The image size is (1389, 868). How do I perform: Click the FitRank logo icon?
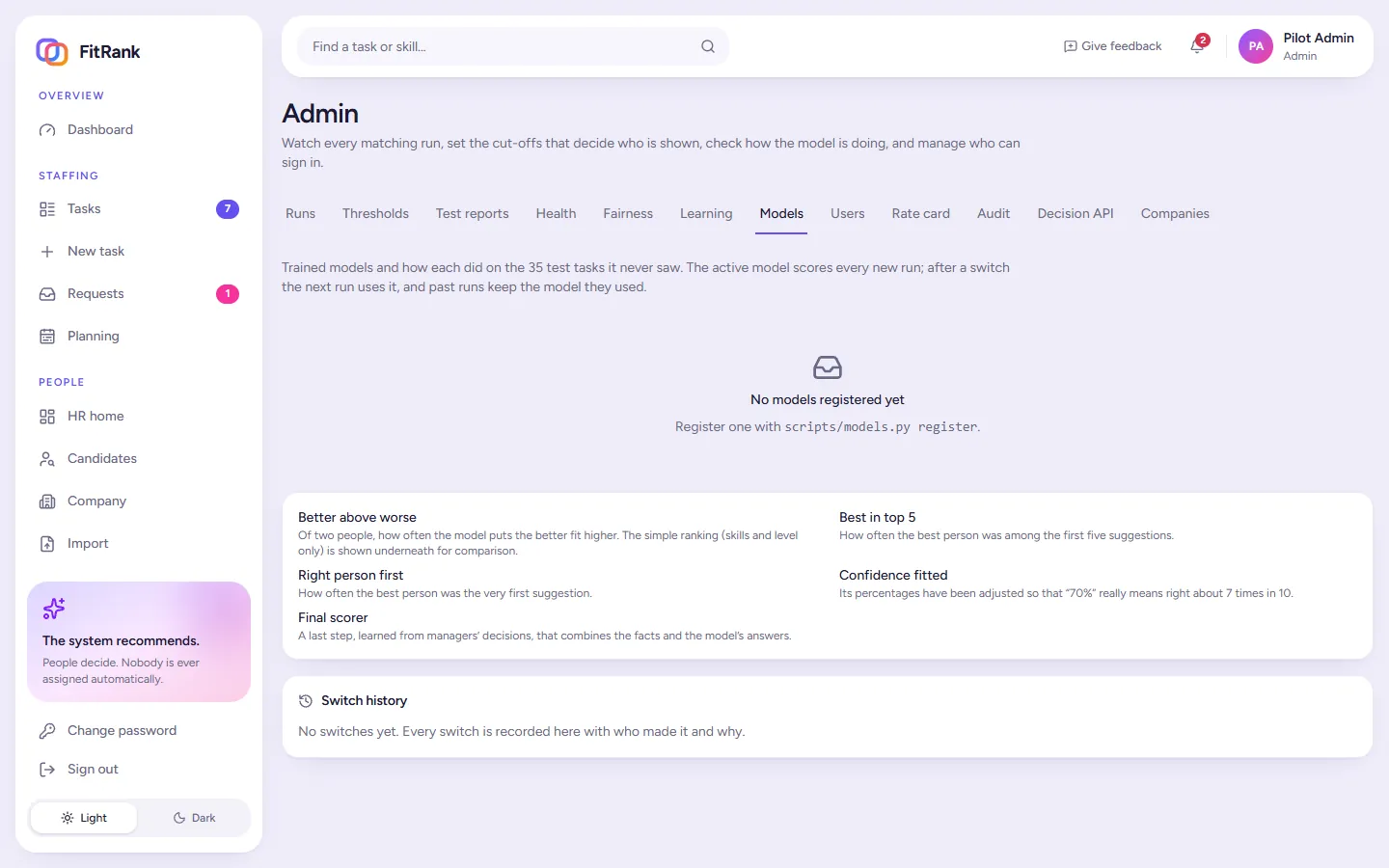point(52,51)
